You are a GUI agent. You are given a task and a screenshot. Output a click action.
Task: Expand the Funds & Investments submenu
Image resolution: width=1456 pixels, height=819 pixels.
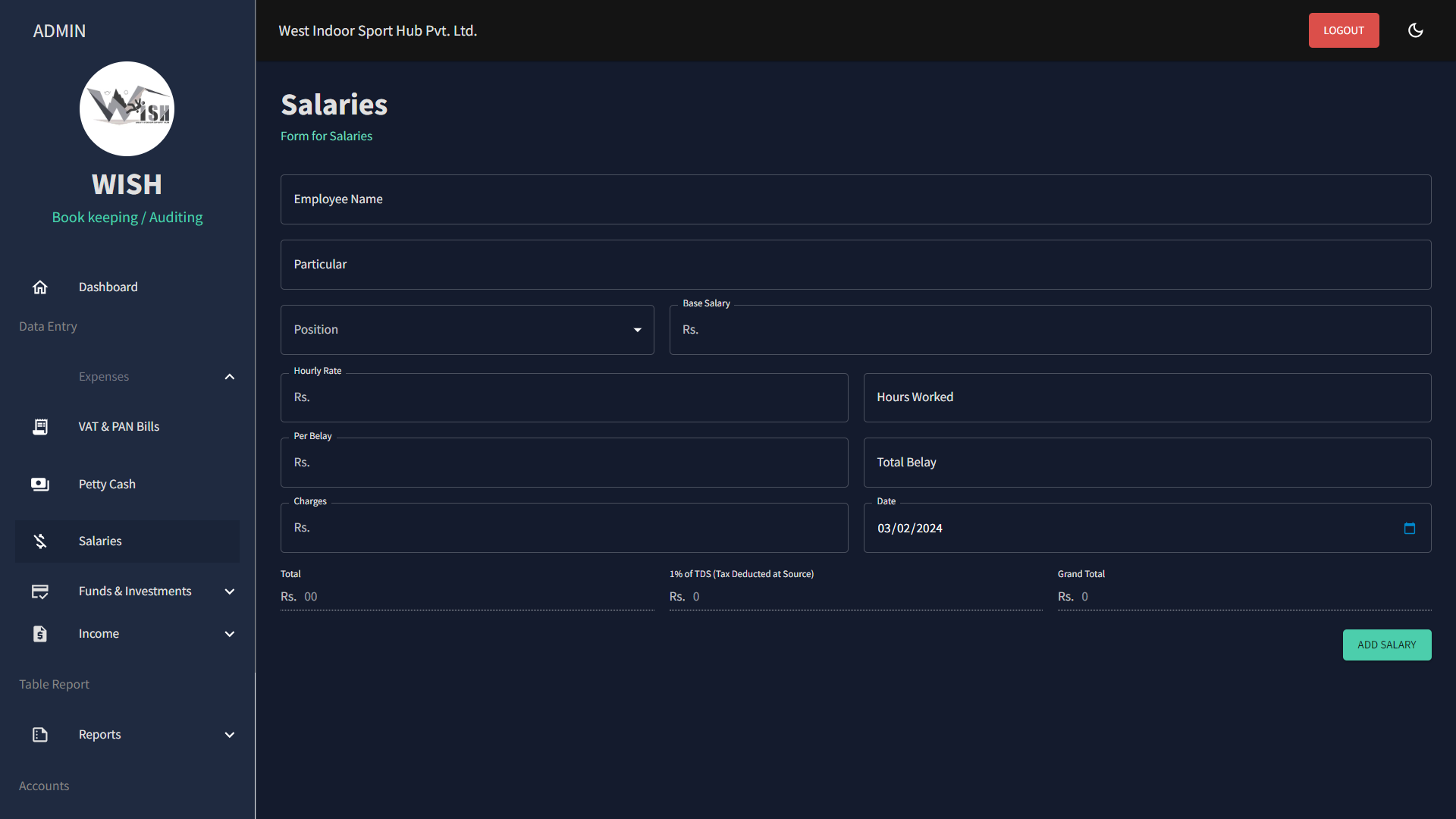coord(230,591)
